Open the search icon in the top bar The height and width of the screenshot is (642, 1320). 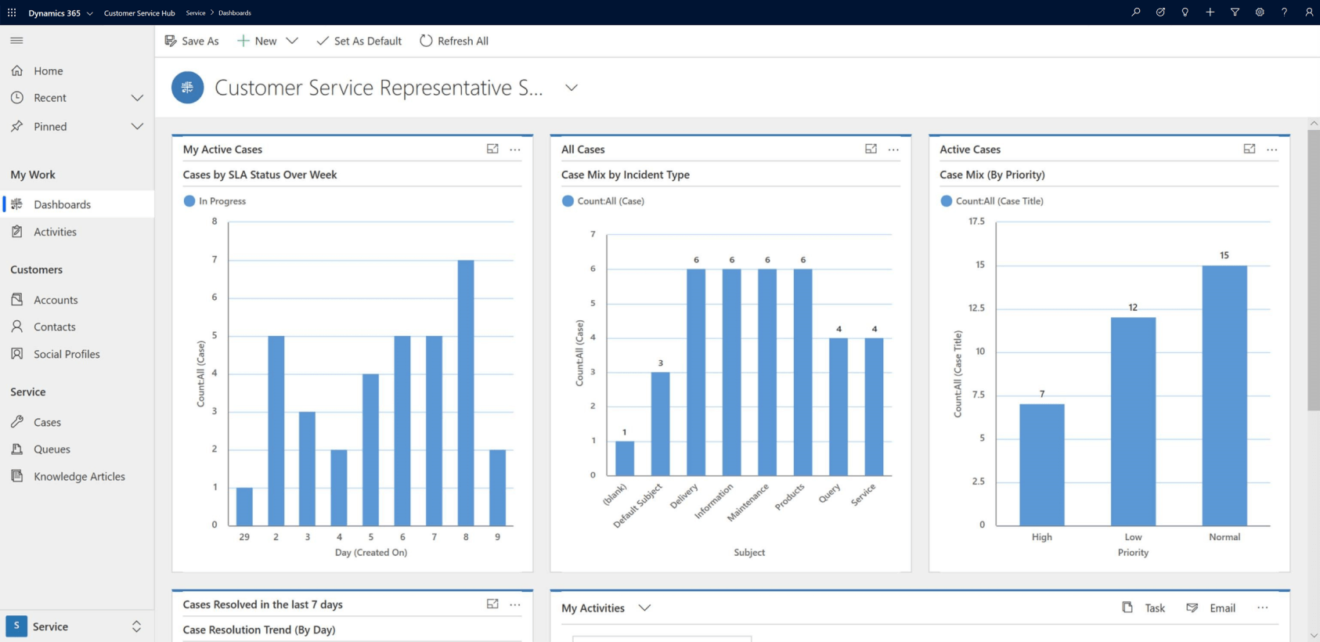(1136, 12)
